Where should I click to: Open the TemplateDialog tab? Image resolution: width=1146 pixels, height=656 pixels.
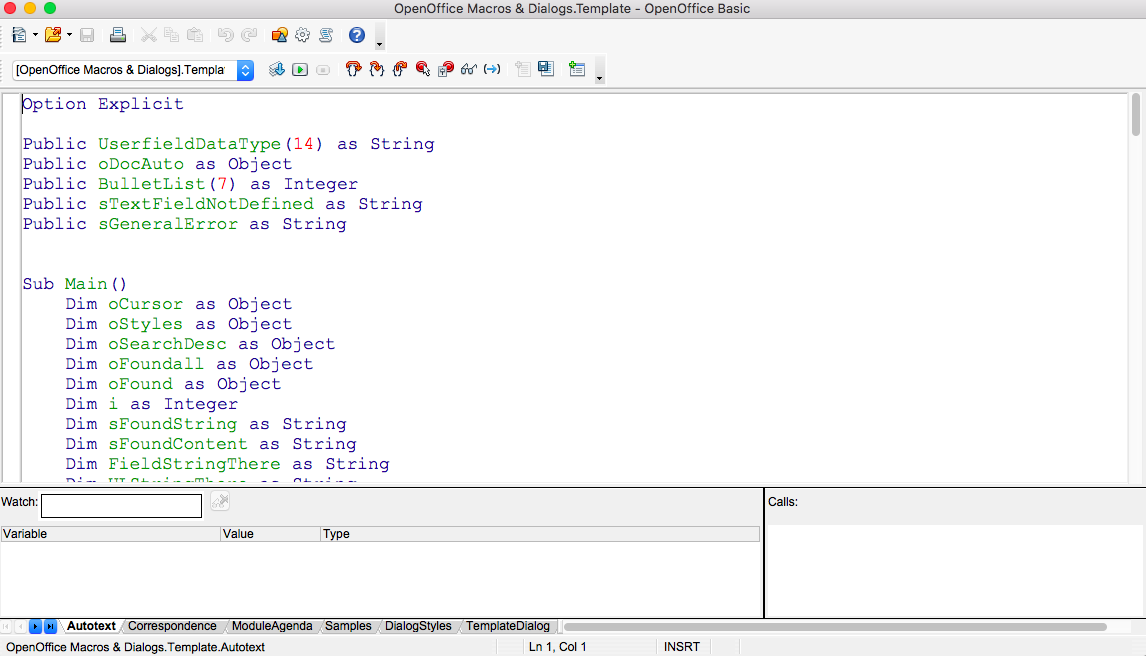[507, 626]
